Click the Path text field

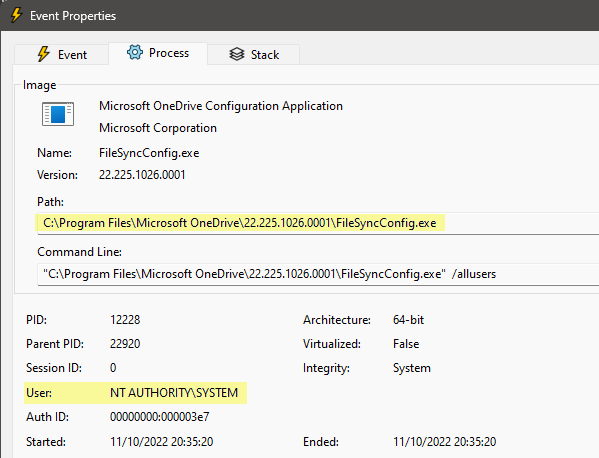(318, 223)
